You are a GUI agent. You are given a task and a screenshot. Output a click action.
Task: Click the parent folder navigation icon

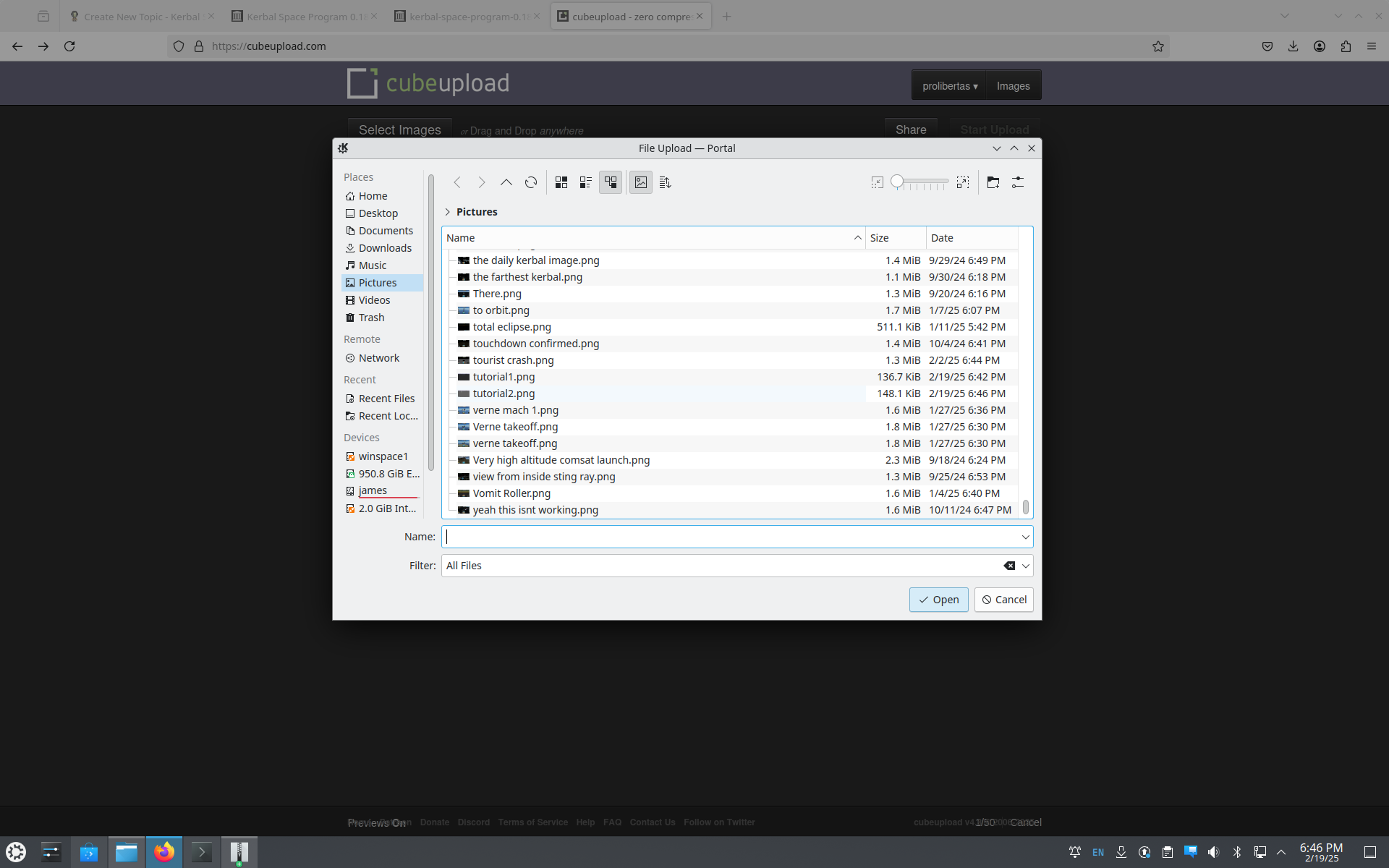coord(506,182)
